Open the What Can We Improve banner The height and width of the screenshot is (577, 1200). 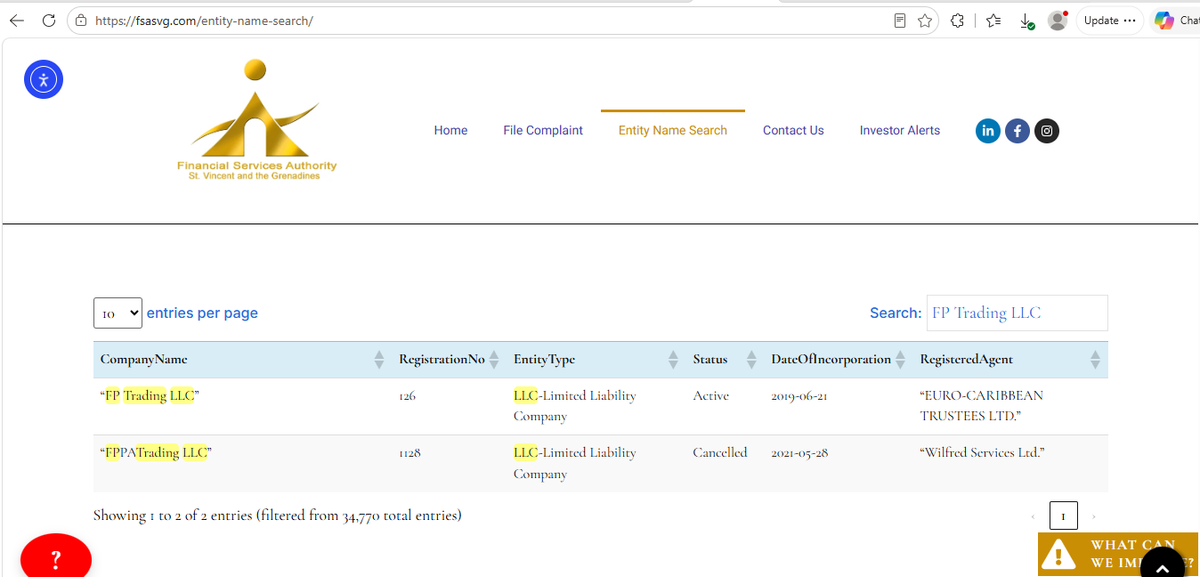click(1118, 554)
